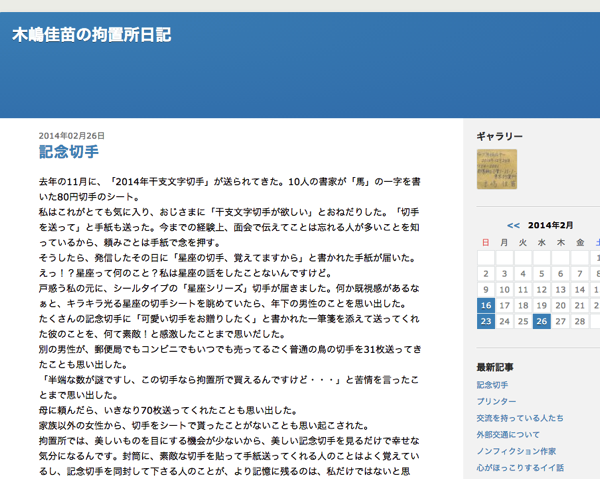The image size is (600, 479).
Task: Click the 月 weekday header in calendar
Action: (505, 242)
